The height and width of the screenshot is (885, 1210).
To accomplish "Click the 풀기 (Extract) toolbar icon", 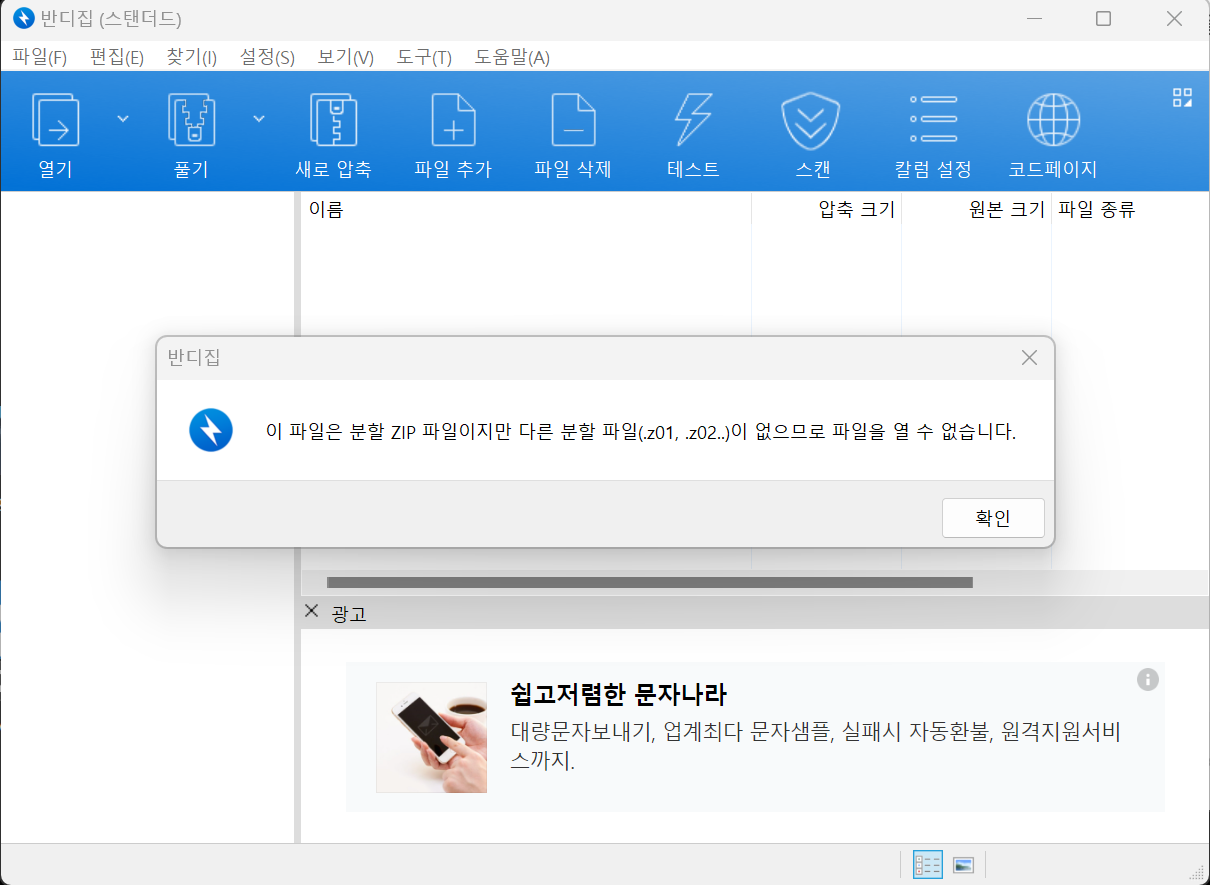I will (191, 120).
